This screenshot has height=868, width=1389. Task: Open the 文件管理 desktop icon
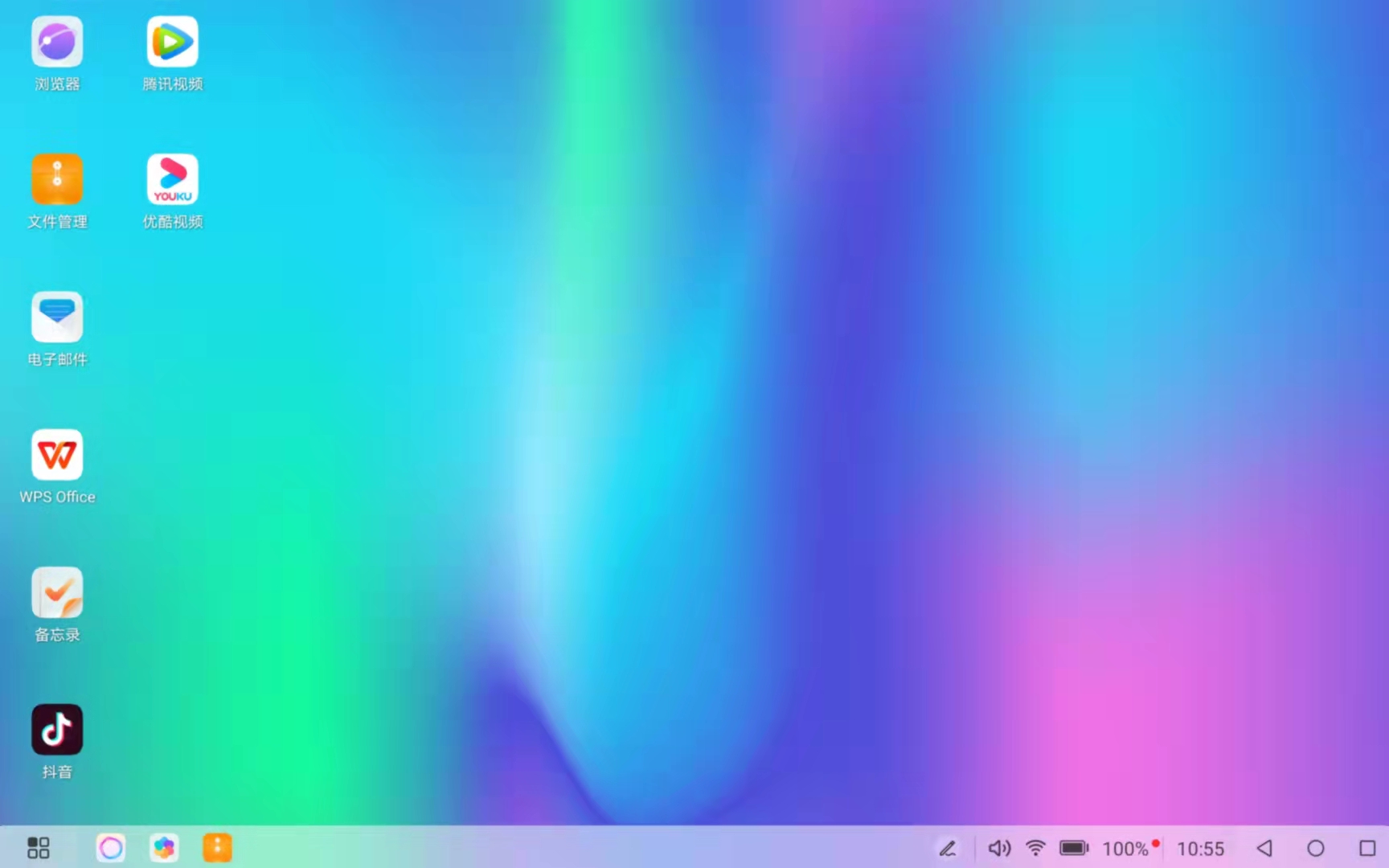pyautogui.click(x=57, y=179)
